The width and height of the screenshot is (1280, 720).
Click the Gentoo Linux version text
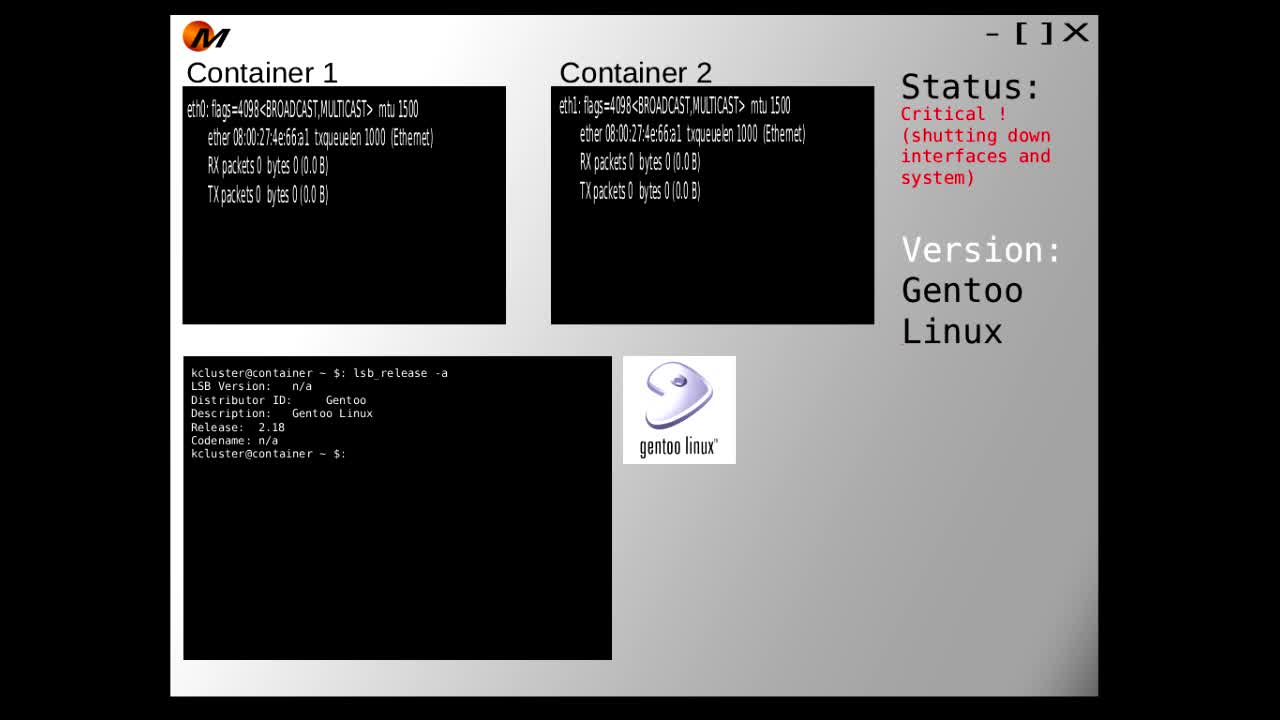[961, 311]
